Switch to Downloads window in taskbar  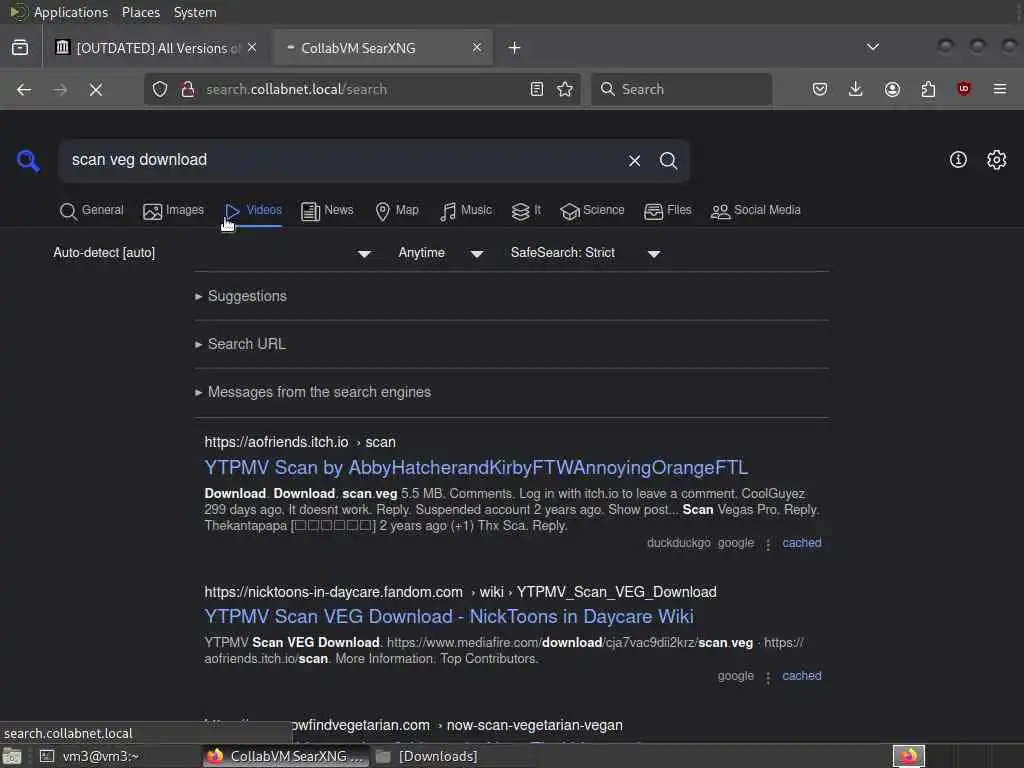[x=453, y=756]
